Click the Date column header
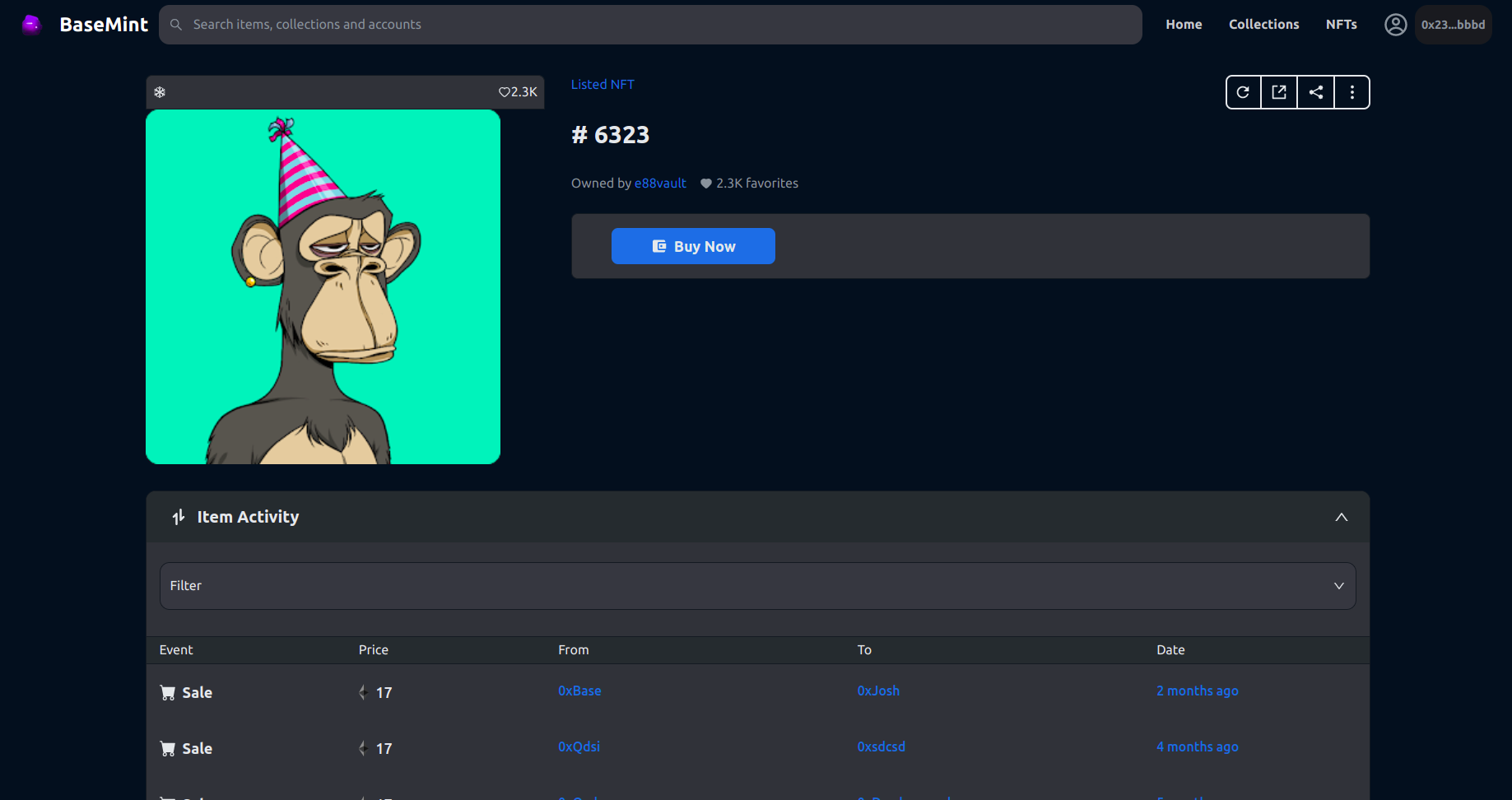Viewport: 1512px width, 800px height. (x=1170, y=650)
